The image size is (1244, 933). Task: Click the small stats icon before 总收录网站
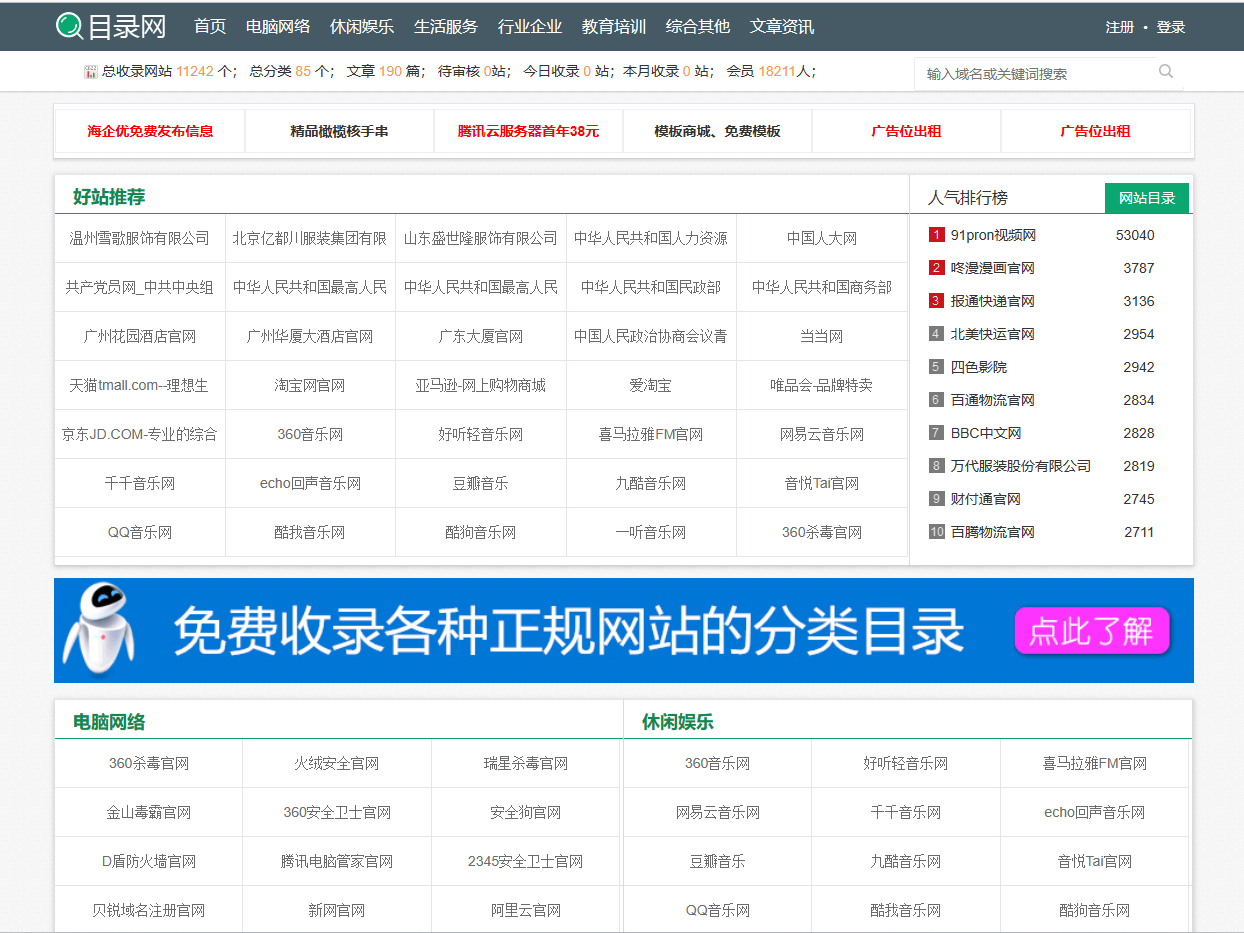click(91, 72)
